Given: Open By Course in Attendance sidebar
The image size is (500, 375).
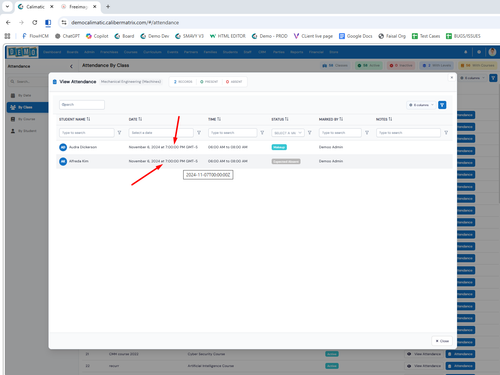Looking at the screenshot, I should (26, 119).
